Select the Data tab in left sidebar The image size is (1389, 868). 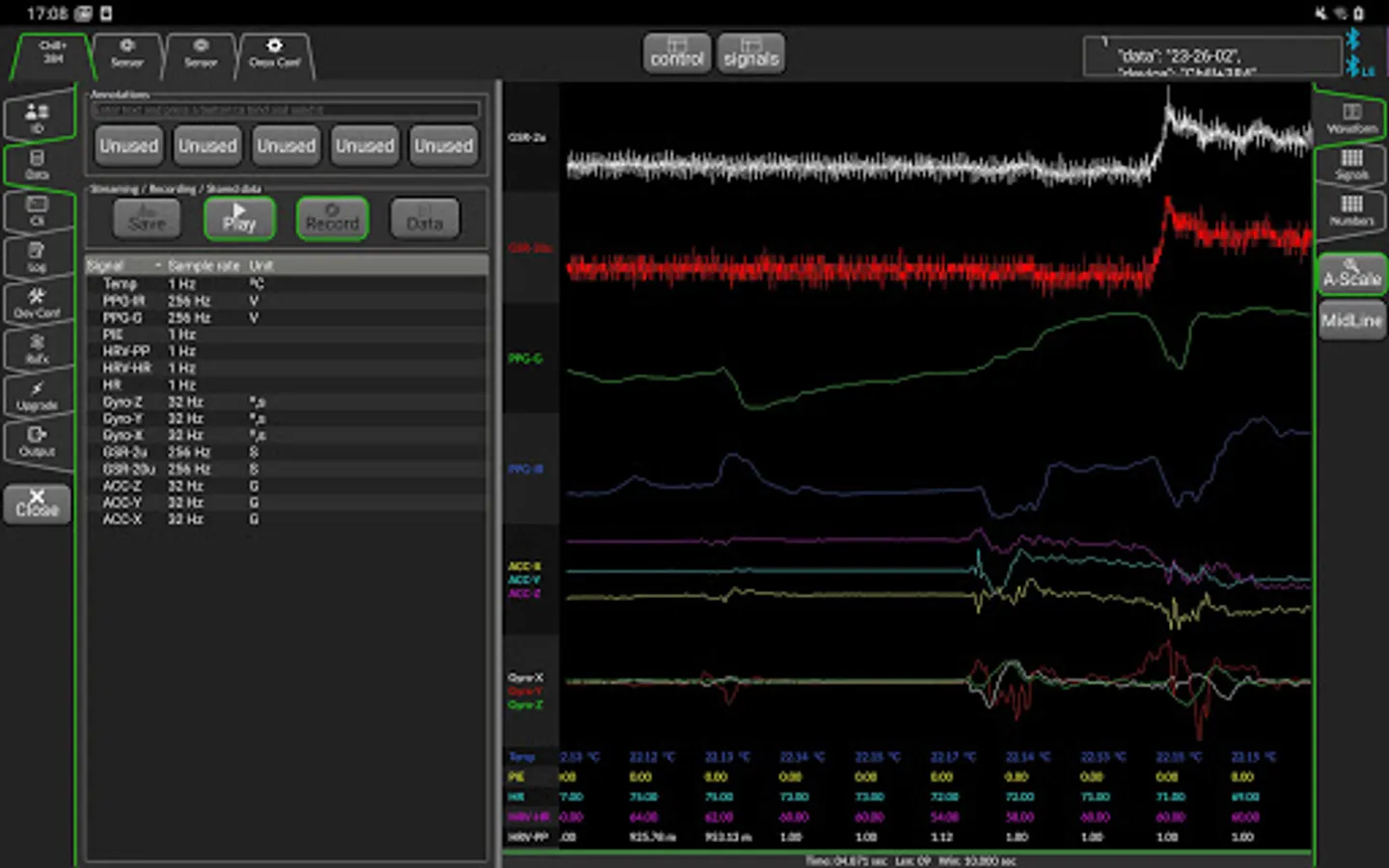(37, 164)
